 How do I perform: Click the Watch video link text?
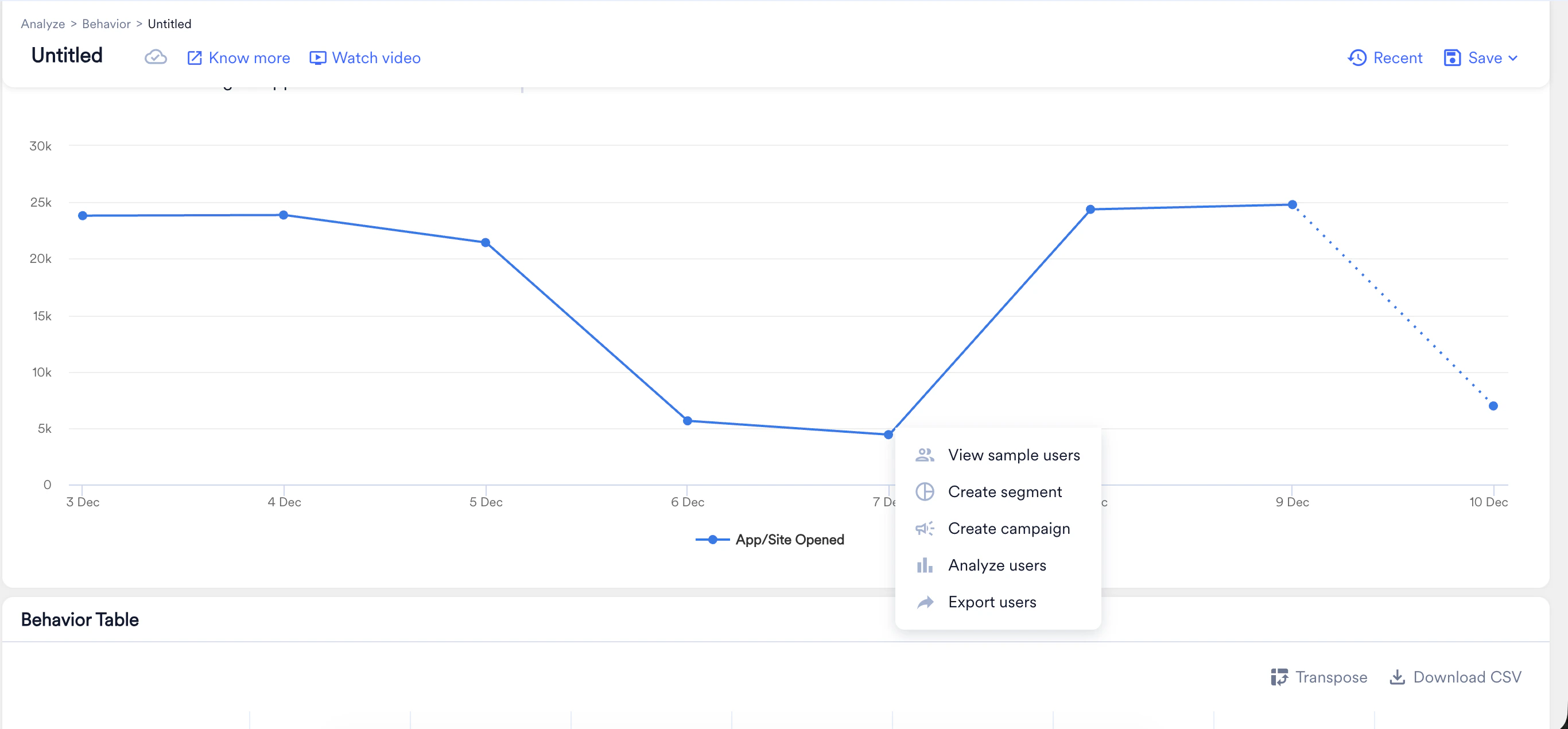point(375,58)
